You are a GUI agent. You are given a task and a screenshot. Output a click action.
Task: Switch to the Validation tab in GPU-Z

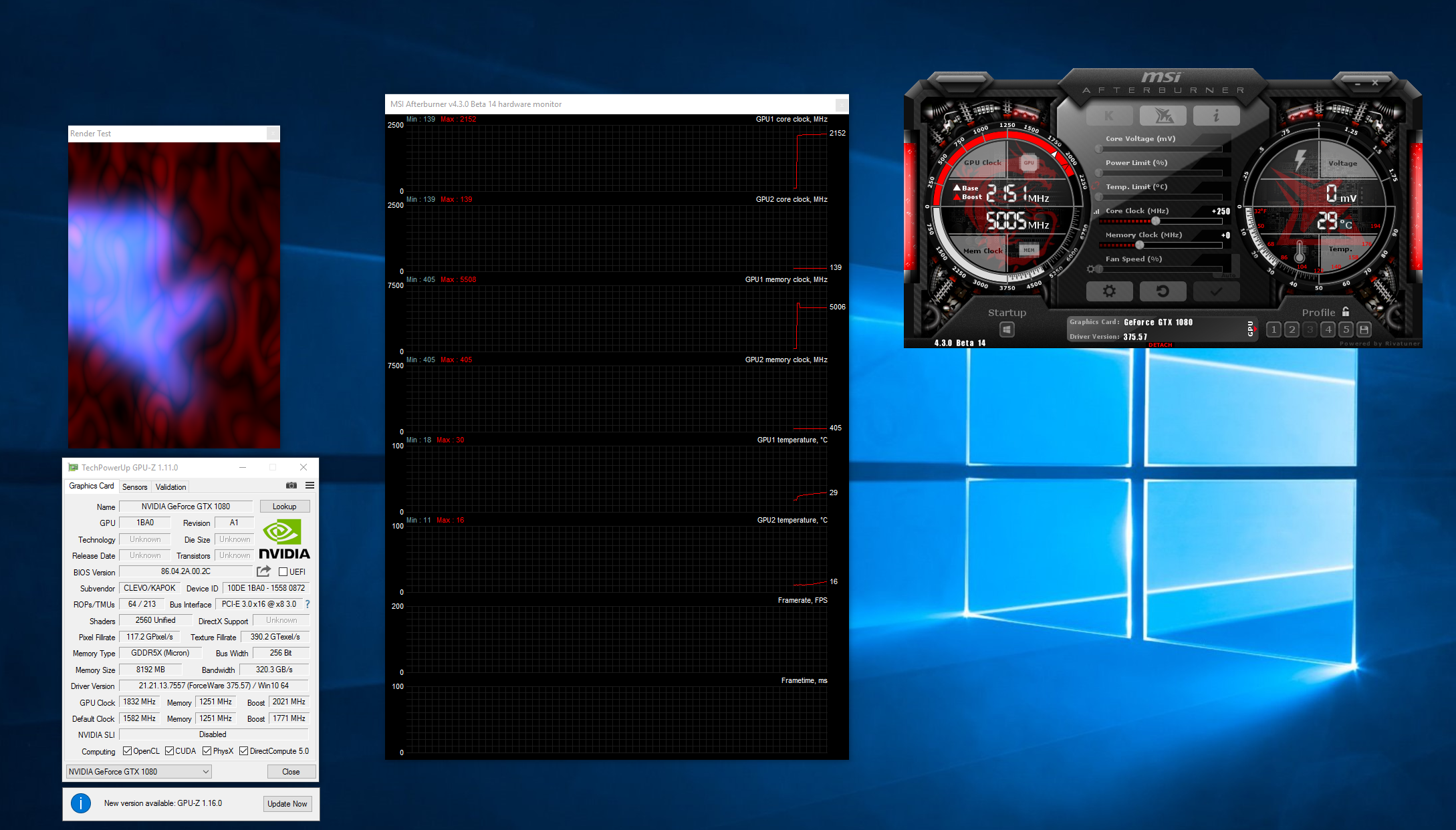pyautogui.click(x=170, y=487)
